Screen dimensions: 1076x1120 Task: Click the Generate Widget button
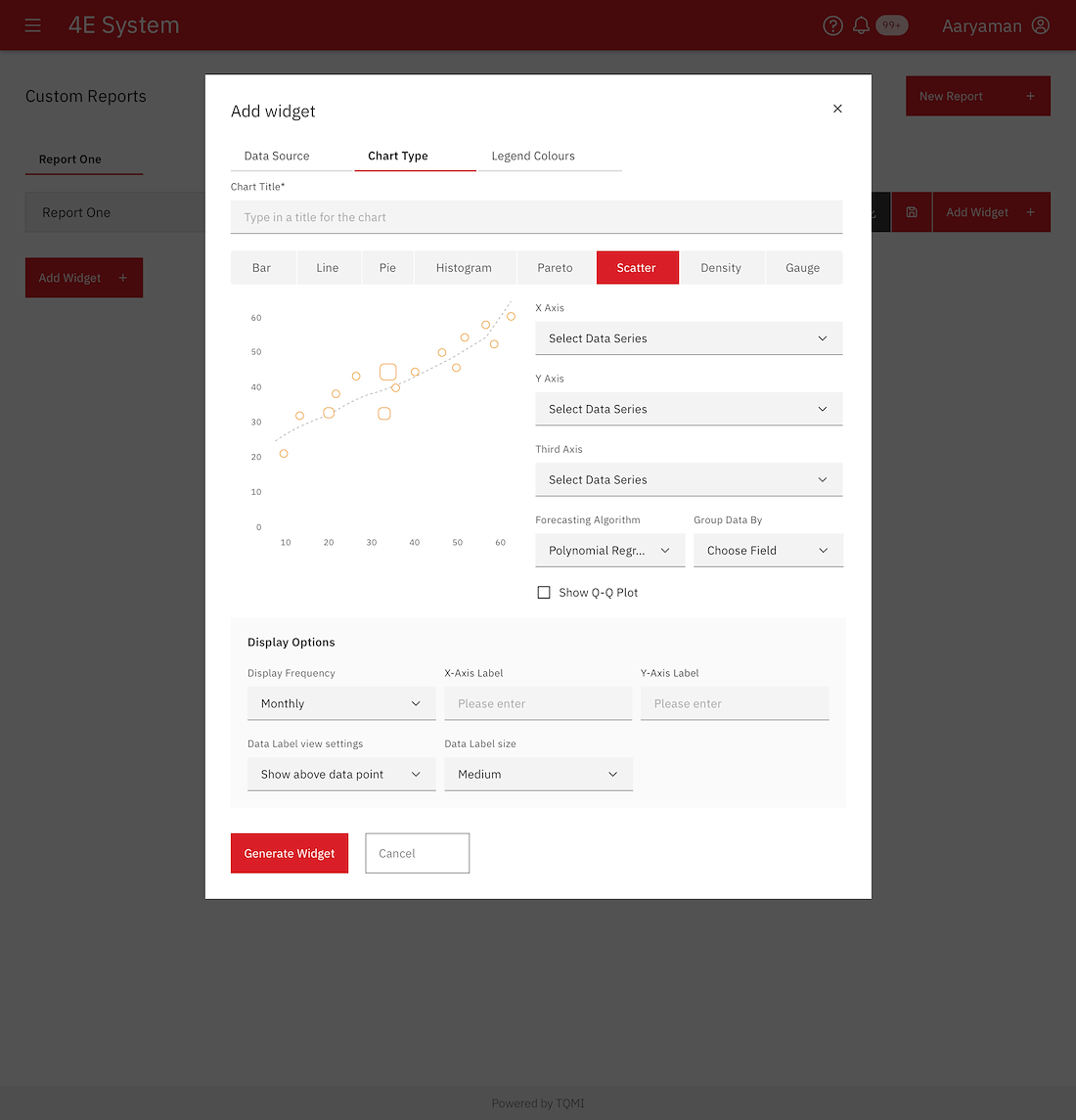(x=290, y=853)
